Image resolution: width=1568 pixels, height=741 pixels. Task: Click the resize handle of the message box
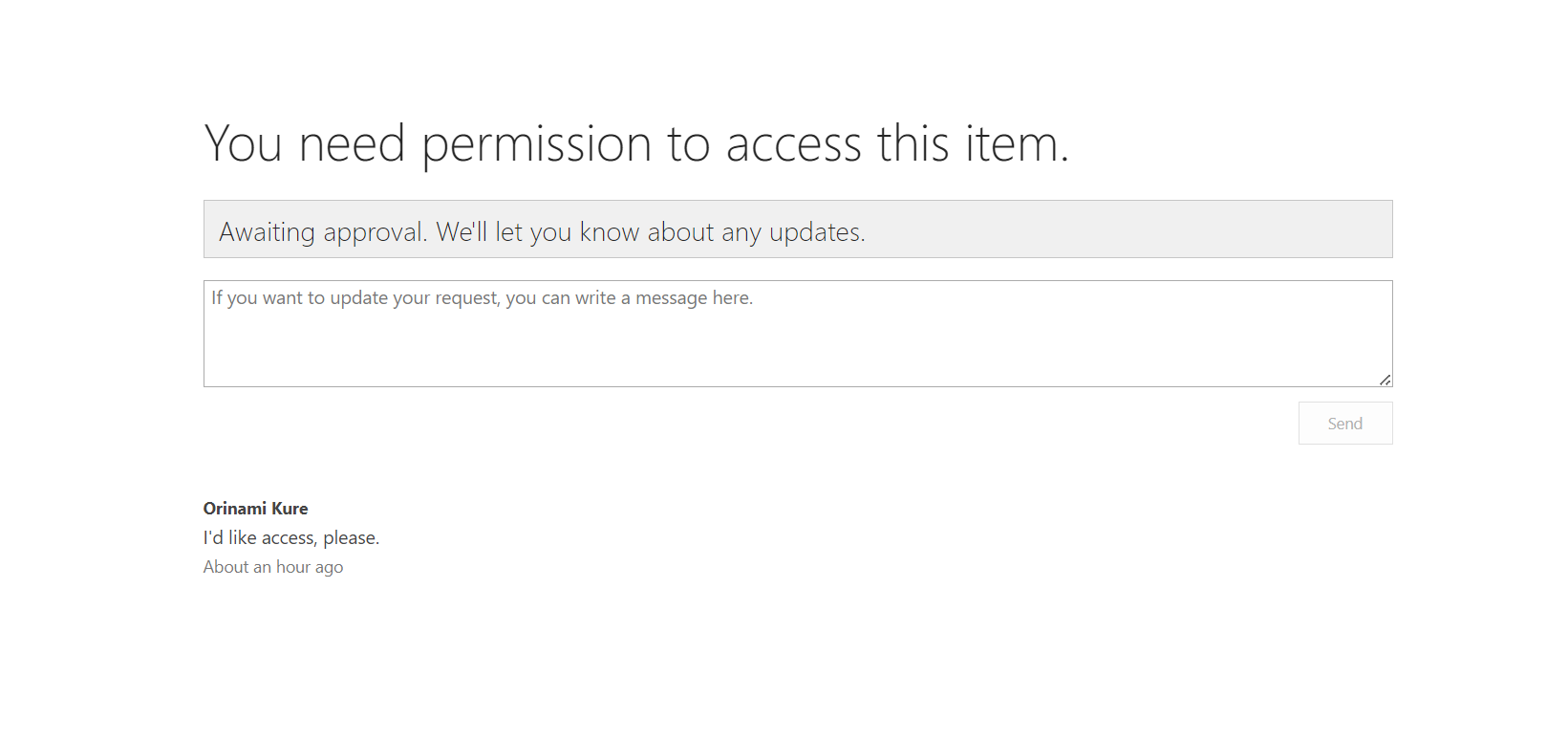(x=1385, y=380)
